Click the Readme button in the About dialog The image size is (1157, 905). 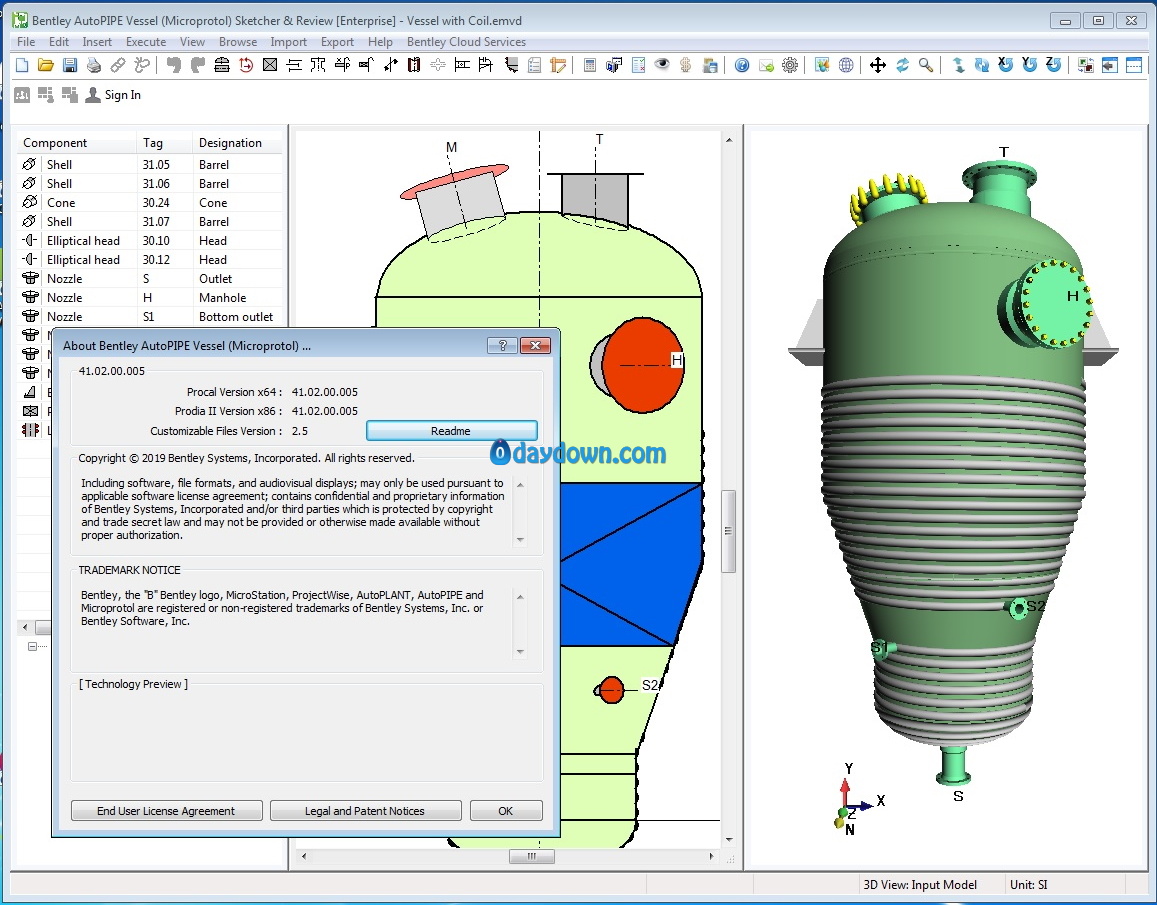[x=452, y=430]
